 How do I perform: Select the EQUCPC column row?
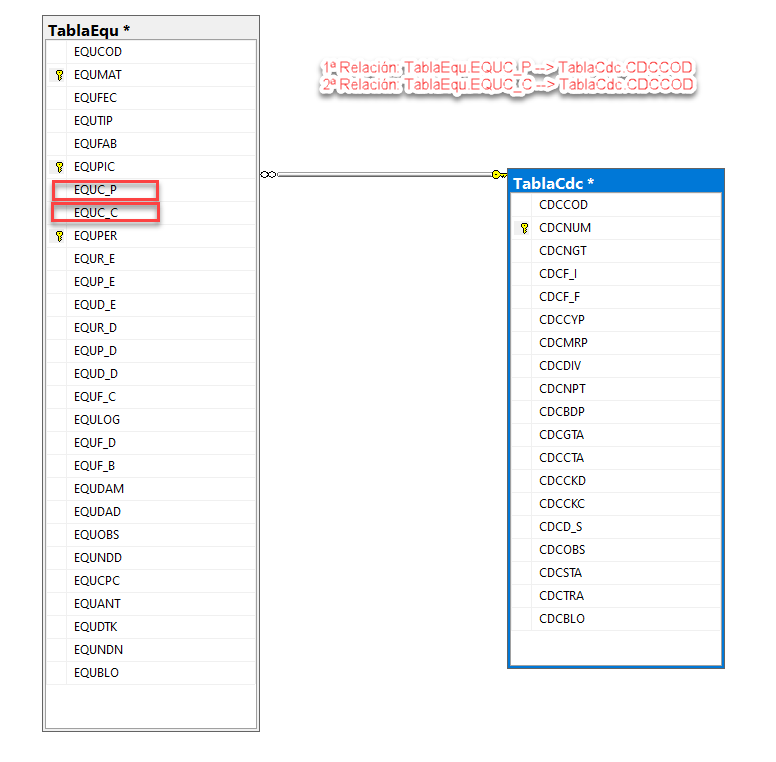tap(151, 581)
